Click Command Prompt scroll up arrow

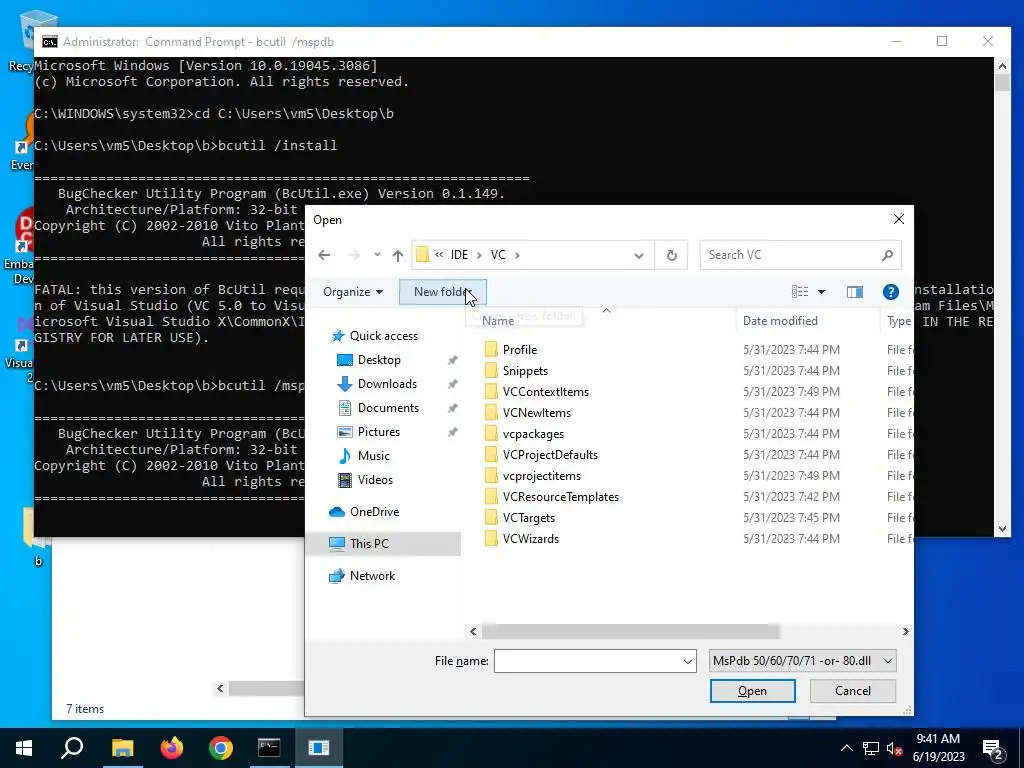click(1002, 65)
